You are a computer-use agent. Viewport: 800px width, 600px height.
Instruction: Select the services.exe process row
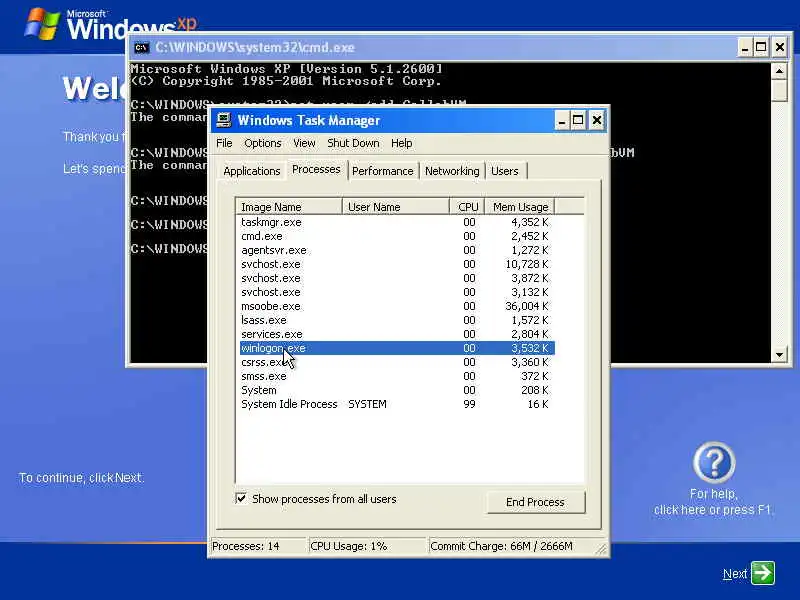pos(397,334)
